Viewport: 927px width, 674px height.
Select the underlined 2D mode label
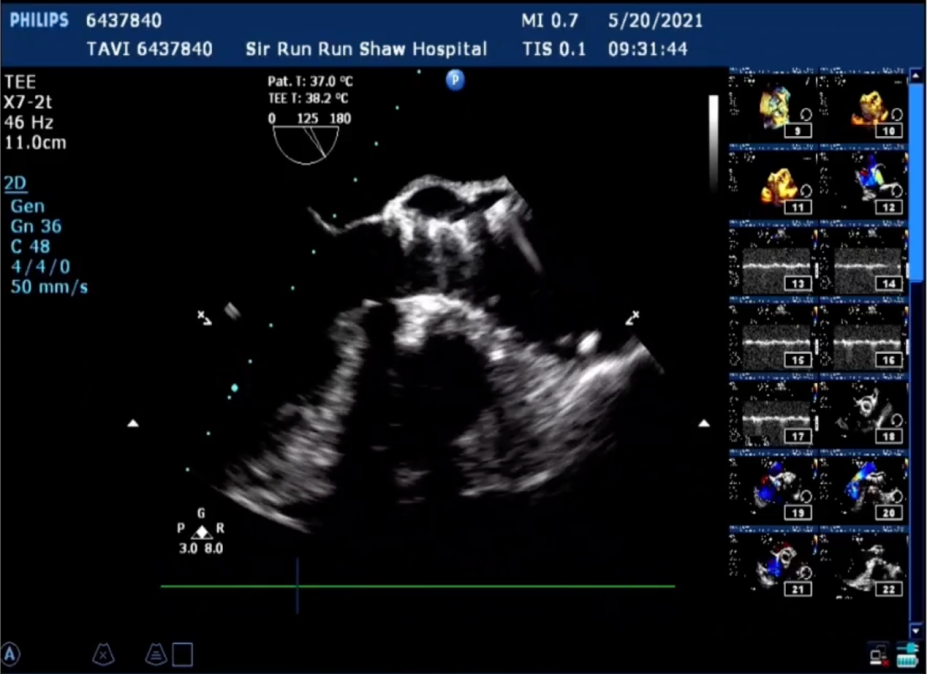pyautogui.click(x=16, y=184)
